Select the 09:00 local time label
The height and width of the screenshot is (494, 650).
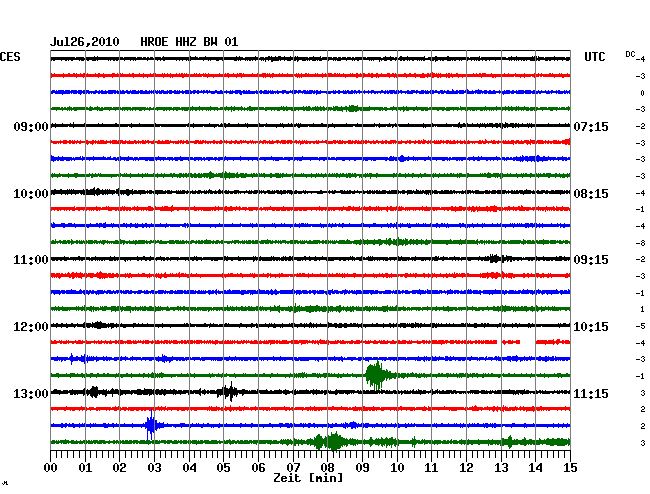pyautogui.click(x=31, y=126)
